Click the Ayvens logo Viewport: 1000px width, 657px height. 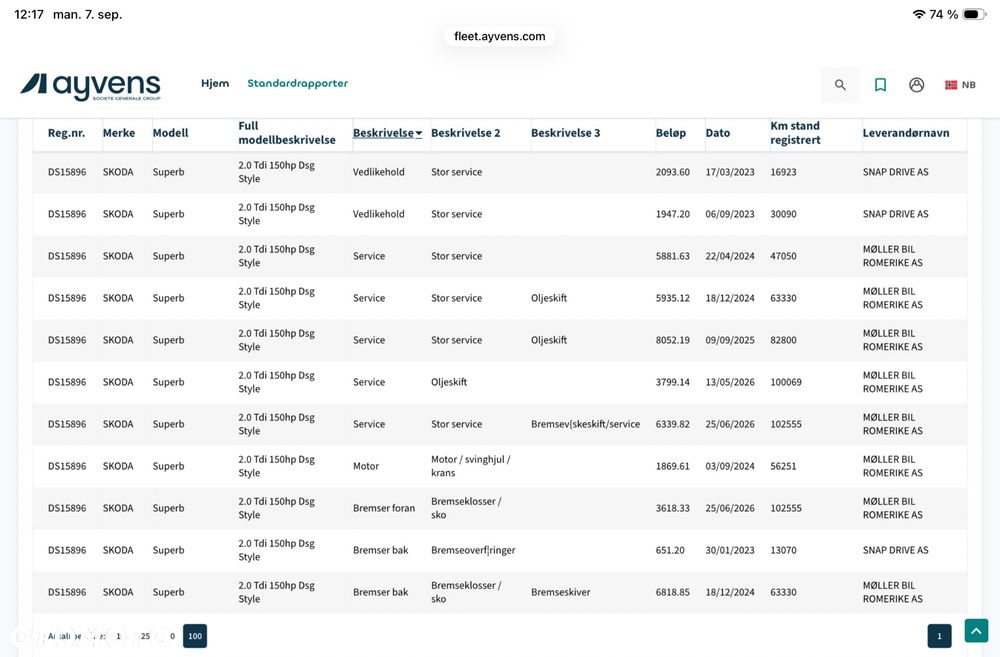click(91, 87)
